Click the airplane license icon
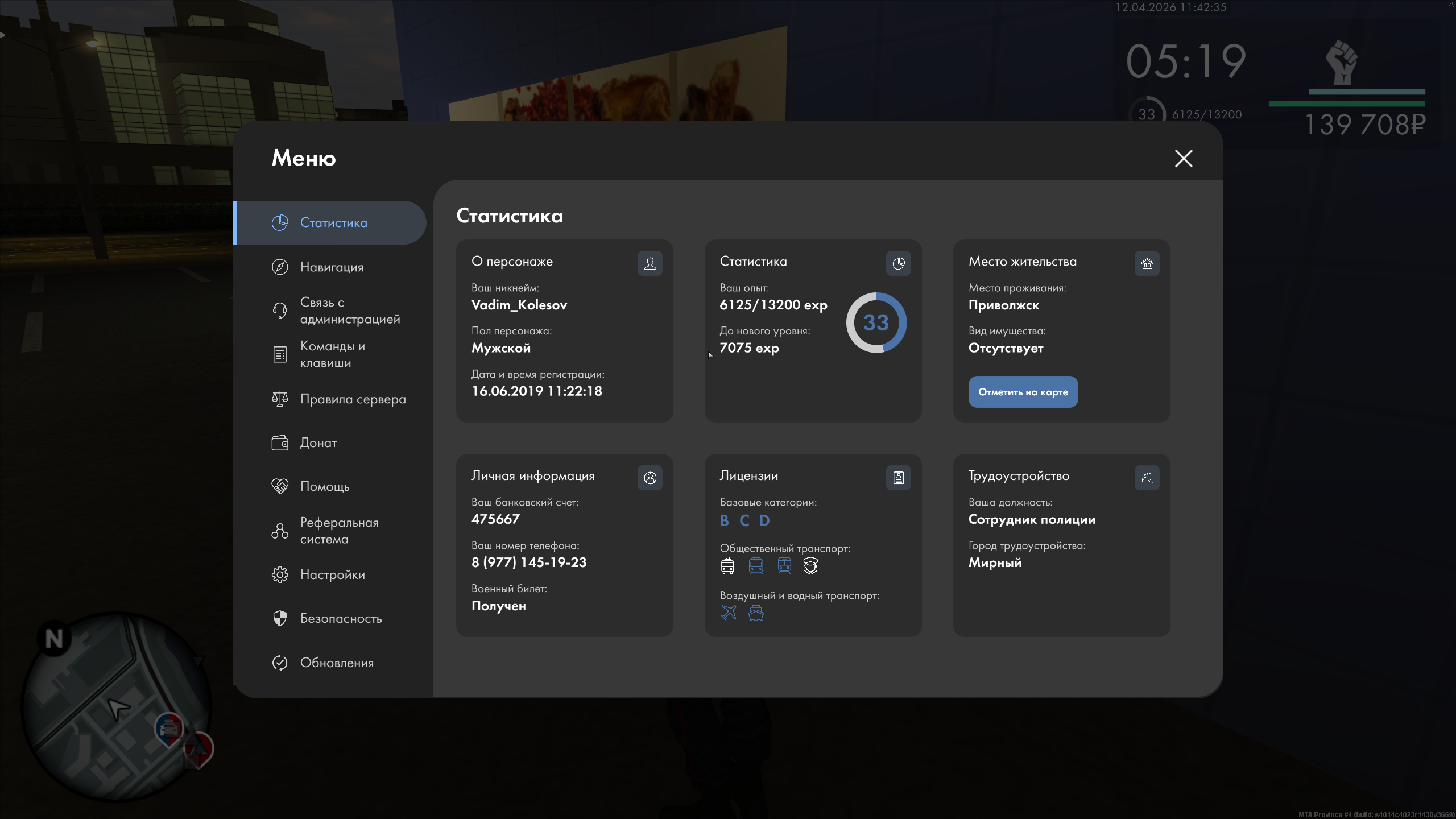Screen dimensions: 1456x819 click(x=729, y=613)
